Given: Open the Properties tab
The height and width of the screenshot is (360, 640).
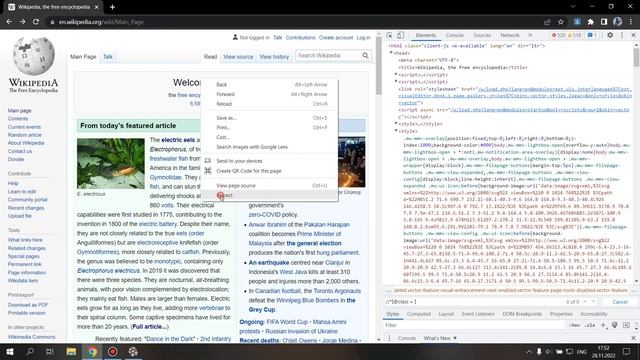Looking at the screenshot, I should coord(561,314).
